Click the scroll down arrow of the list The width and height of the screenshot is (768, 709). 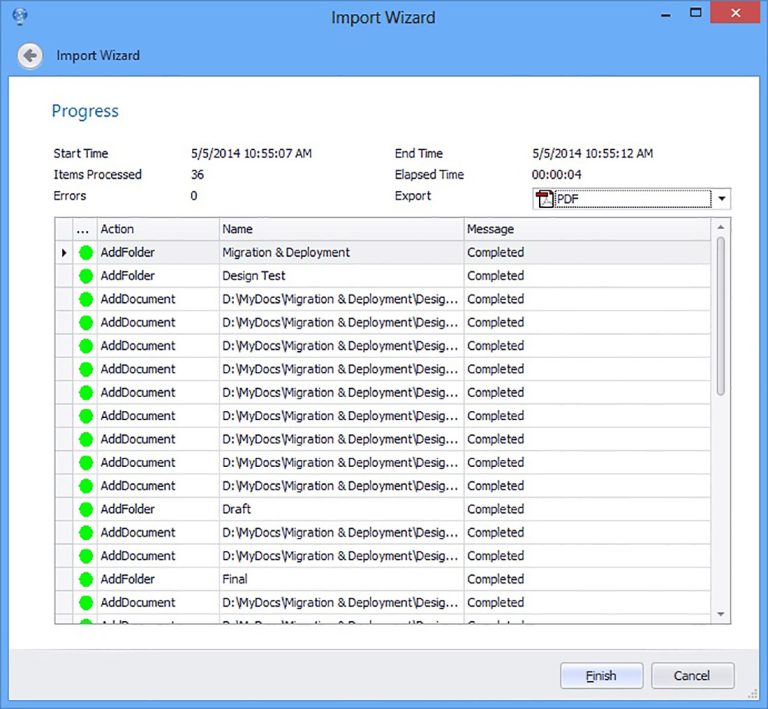tap(722, 614)
